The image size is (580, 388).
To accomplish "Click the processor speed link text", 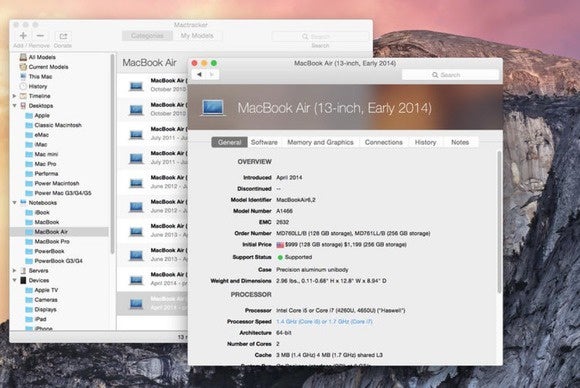I will tap(324, 322).
